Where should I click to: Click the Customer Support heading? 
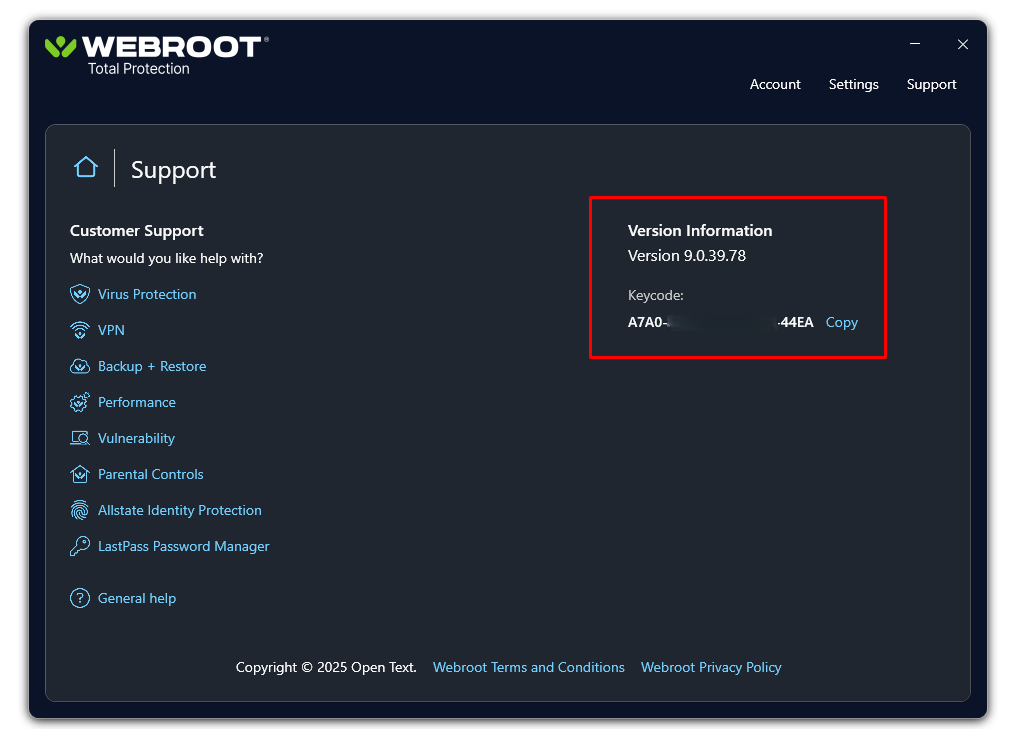tap(136, 231)
